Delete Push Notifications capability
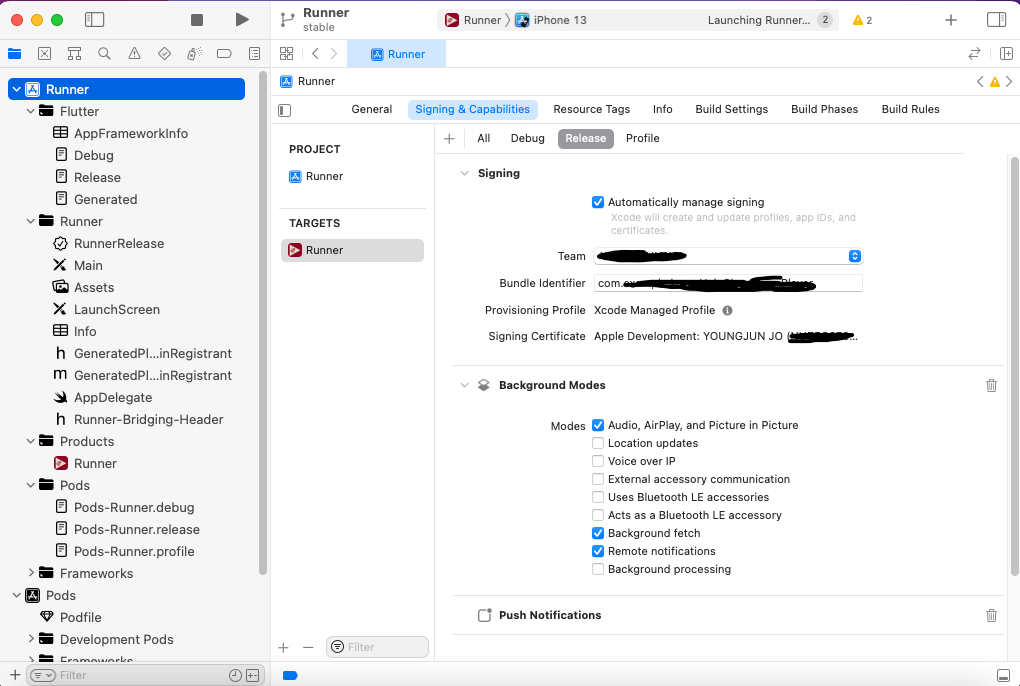 991,615
